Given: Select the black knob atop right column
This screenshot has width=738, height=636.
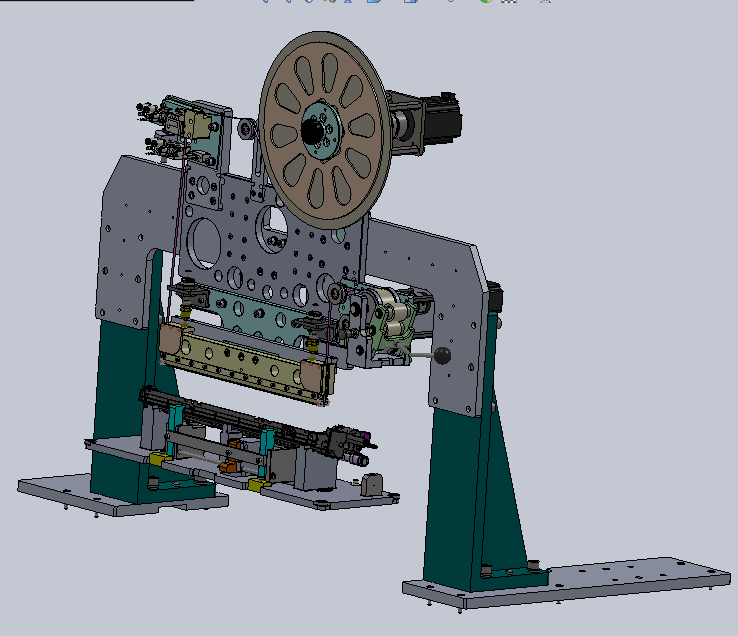Looking at the screenshot, I should point(494,296).
